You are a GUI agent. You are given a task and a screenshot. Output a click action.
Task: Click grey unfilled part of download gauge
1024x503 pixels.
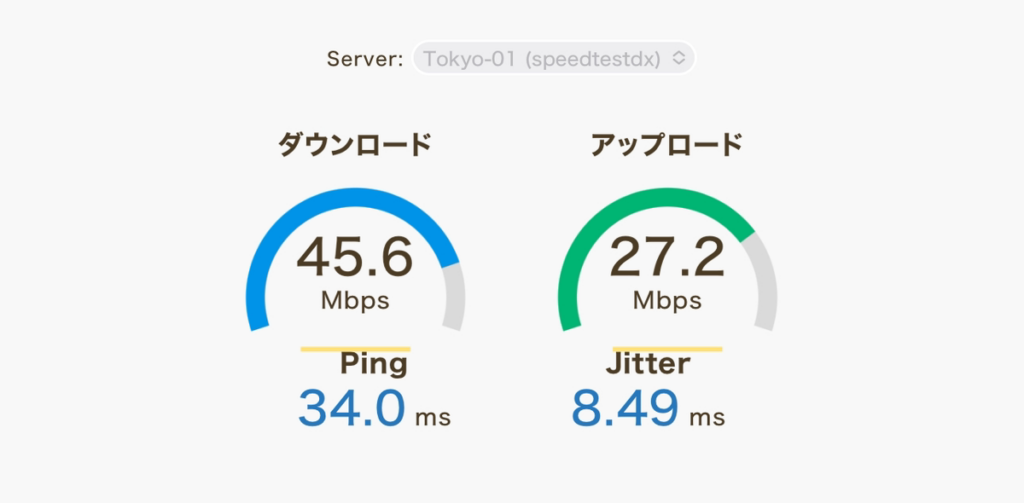click(455, 297)
